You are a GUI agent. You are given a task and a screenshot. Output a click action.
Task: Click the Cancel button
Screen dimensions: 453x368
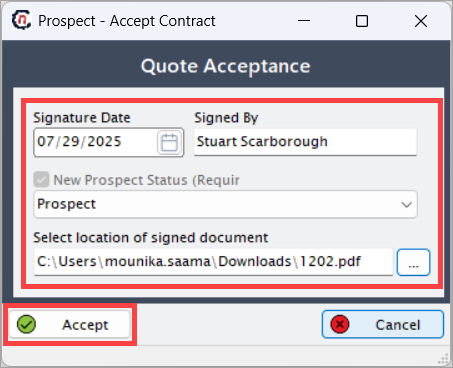point(383,324)
